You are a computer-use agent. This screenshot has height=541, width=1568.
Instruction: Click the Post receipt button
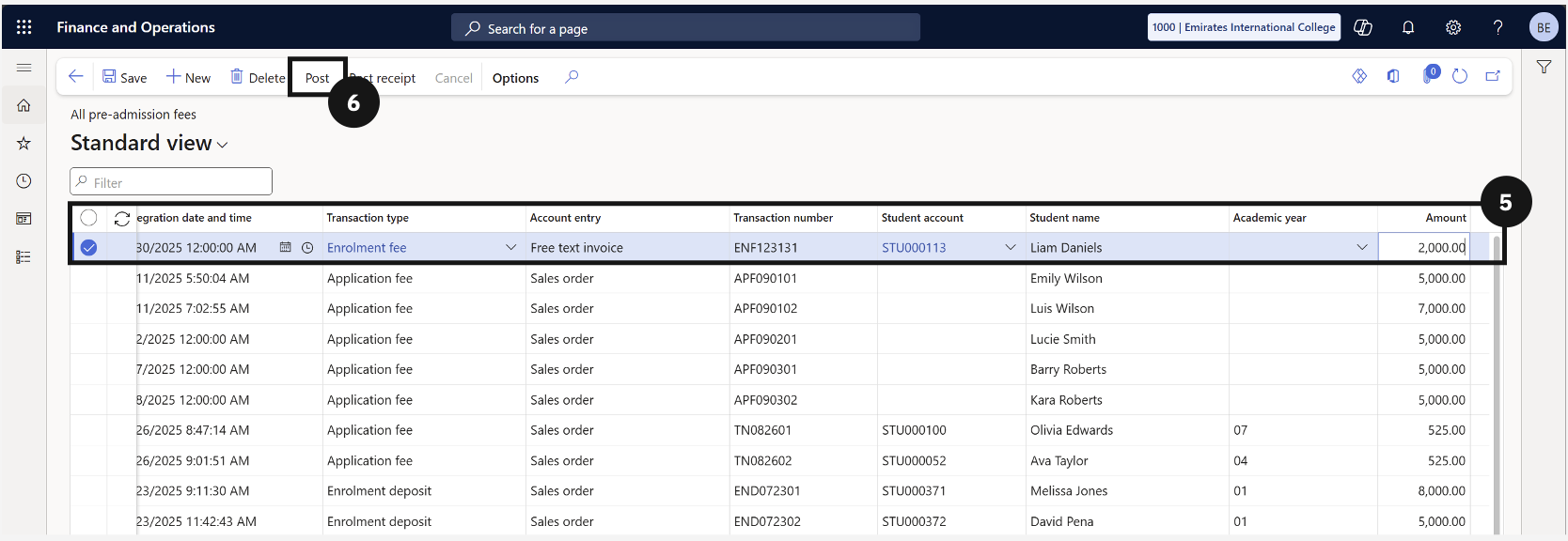coord(384,78)
